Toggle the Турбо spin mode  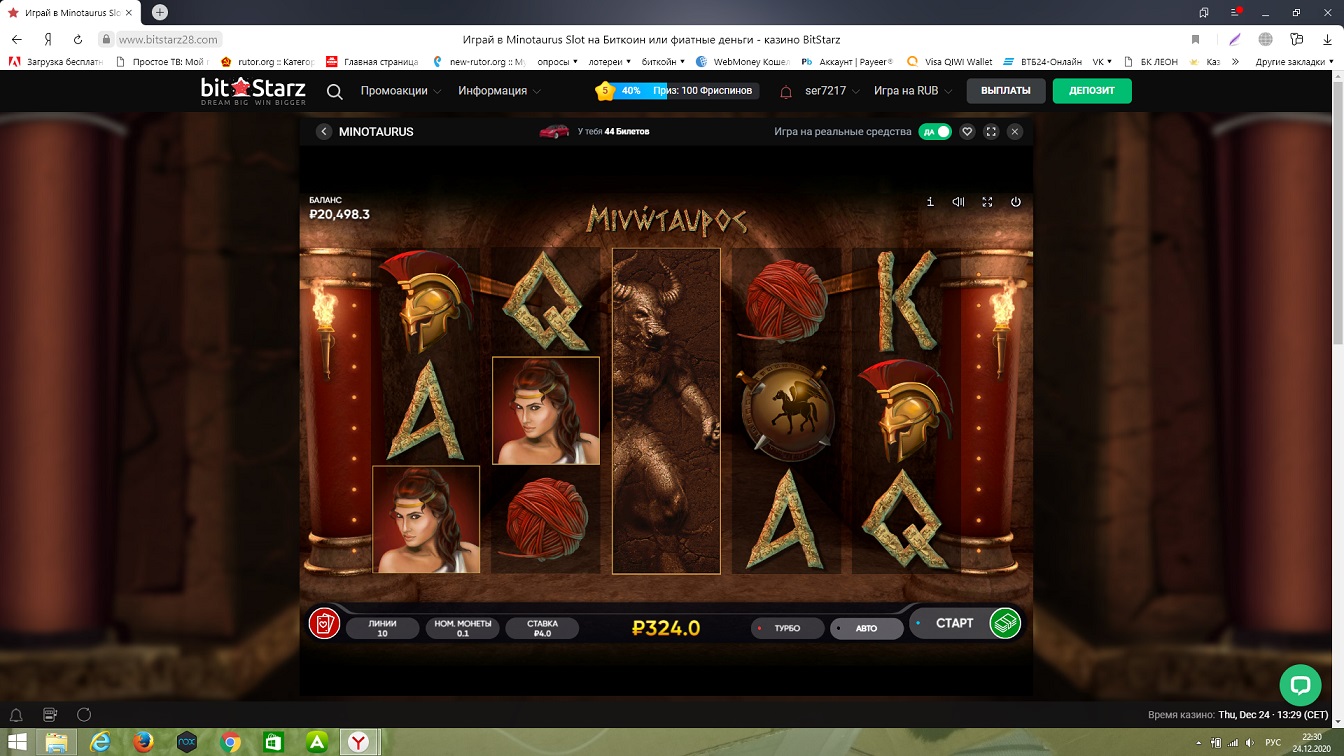(x=788, y=628)
